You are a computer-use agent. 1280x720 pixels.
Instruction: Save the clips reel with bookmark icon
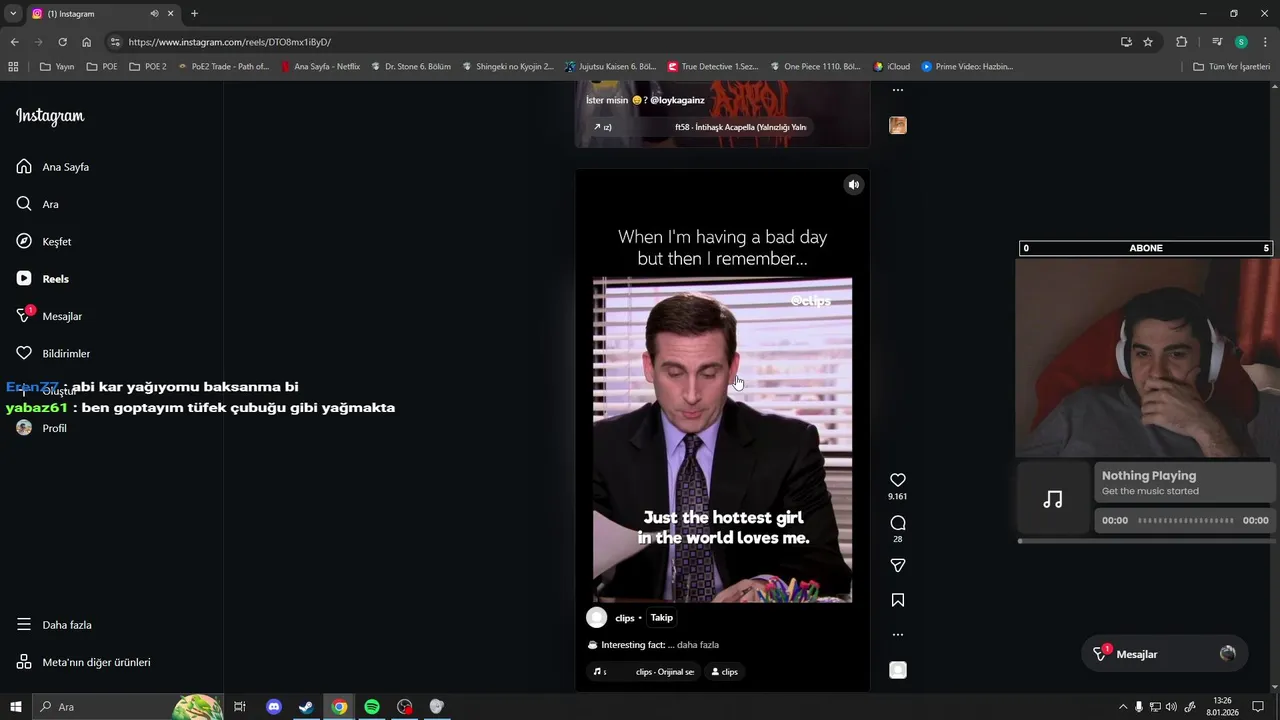tap(897, 600)
